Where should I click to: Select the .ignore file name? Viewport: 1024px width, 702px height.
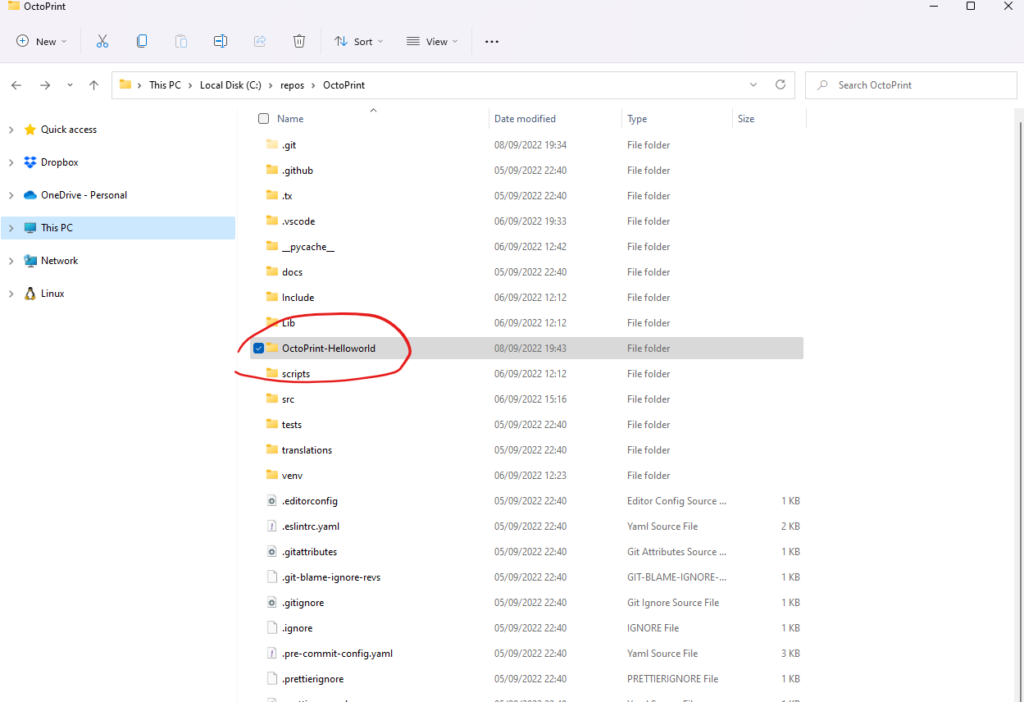(297, 628)
